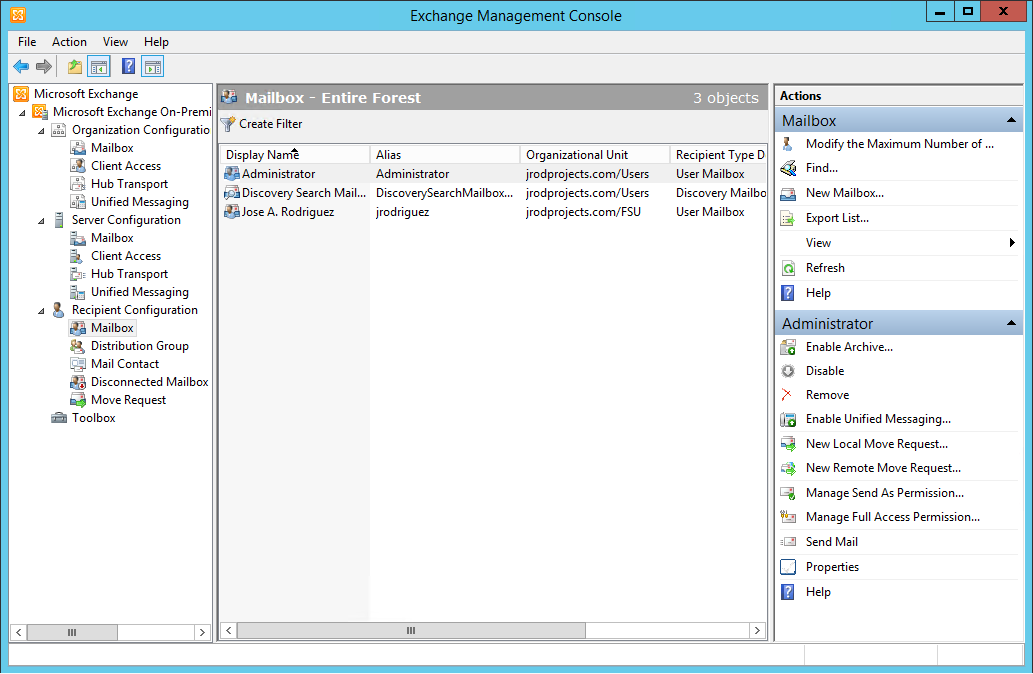This screenshot has height=674, width=1033.
Task: Click the Manage Full Access Permission icon
Action: (788, 517)
